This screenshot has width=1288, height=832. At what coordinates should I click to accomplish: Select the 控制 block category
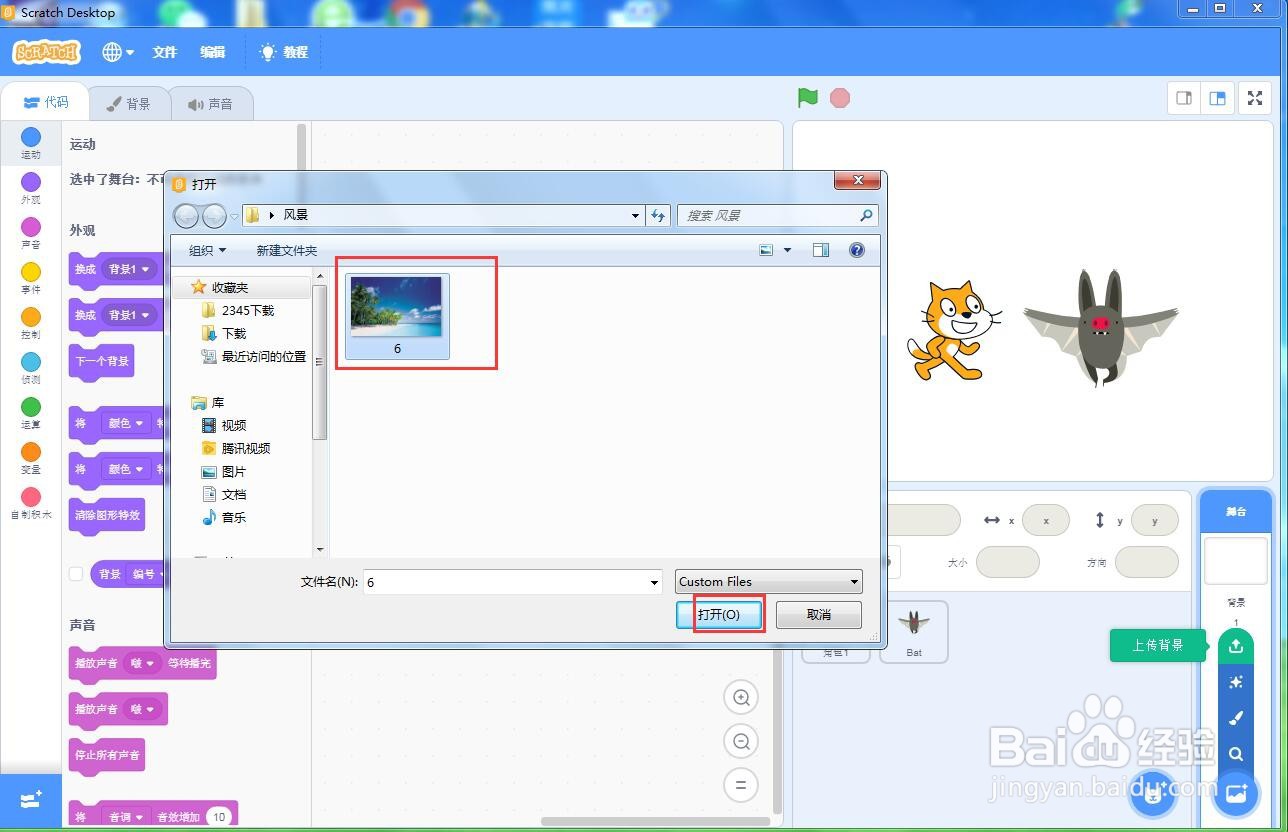tap(31, 323)
